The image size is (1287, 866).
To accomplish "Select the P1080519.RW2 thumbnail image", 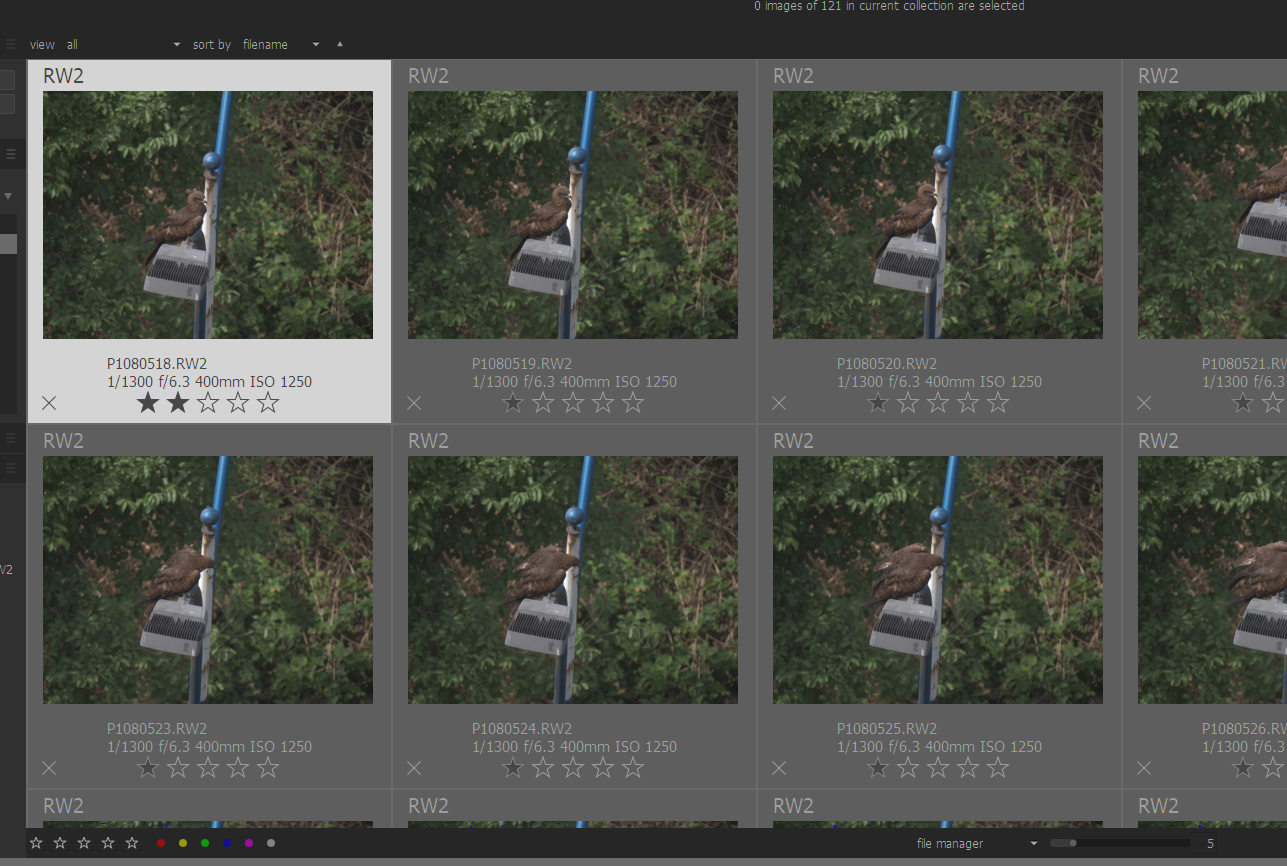I will (573, 215).
